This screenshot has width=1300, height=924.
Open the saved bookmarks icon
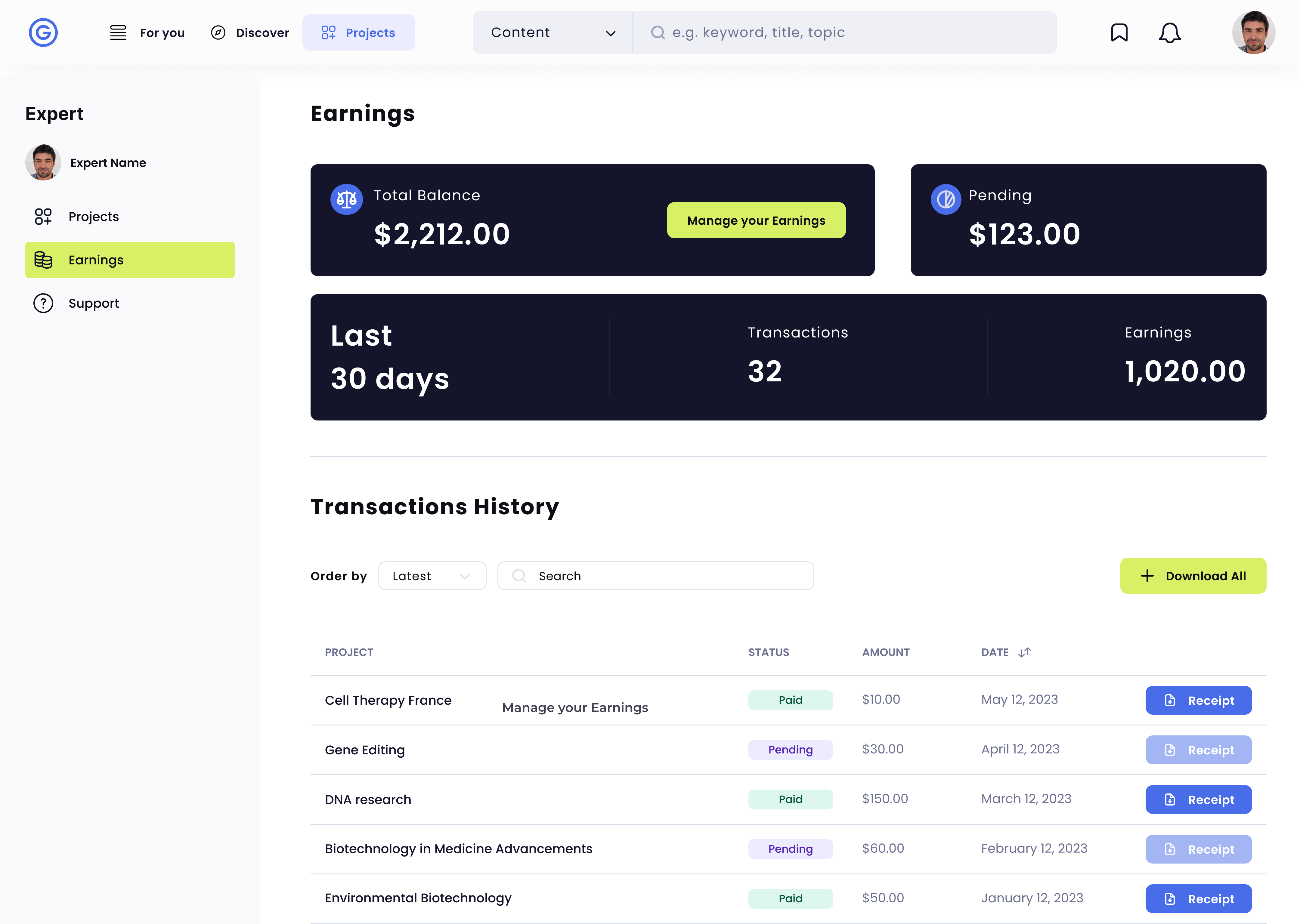(1119, 32)
